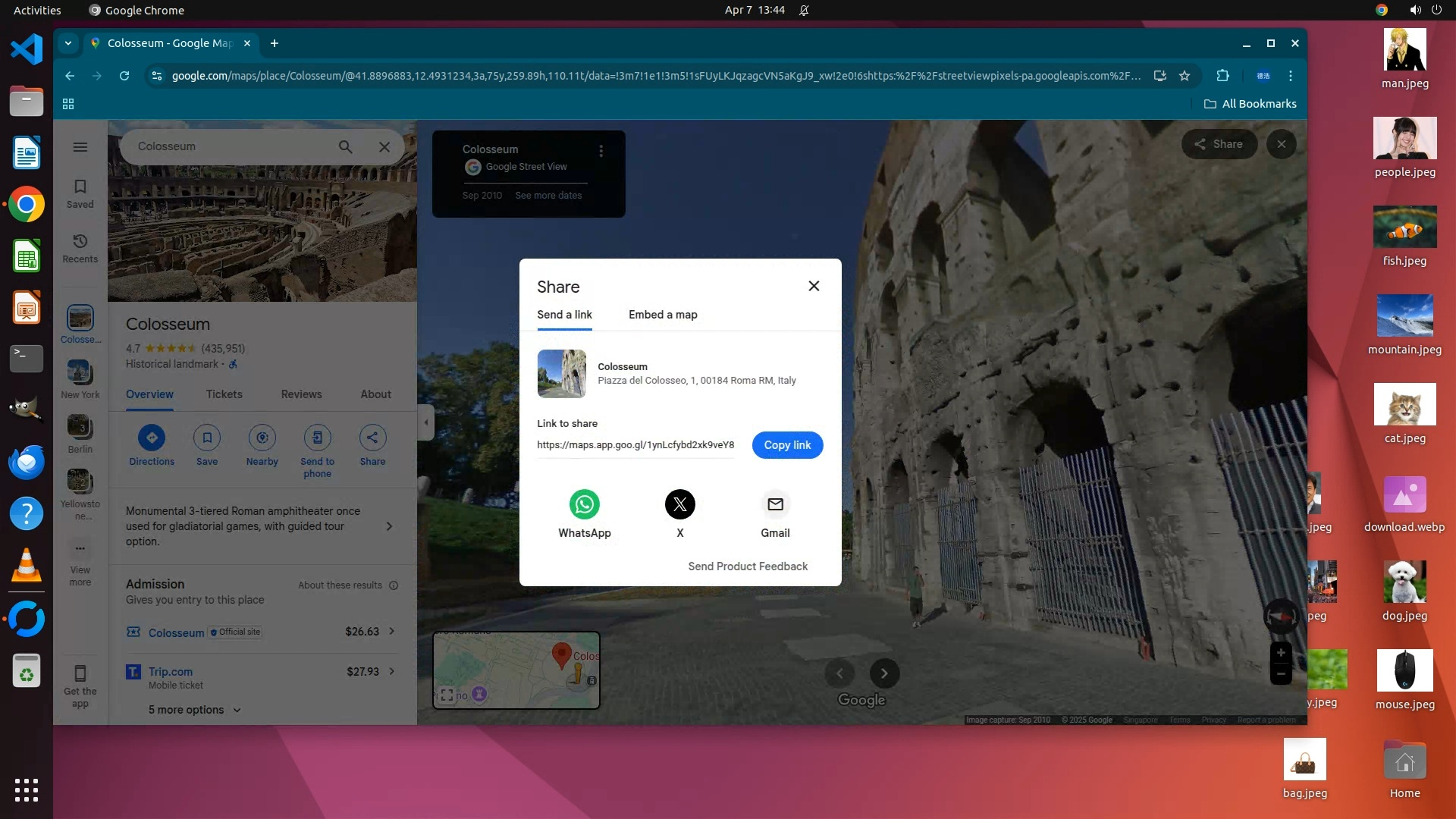The width and height of the screenshot is (1456, 819).
Task: Open Send Product Feedback link
Action: [x=747, y=566]
